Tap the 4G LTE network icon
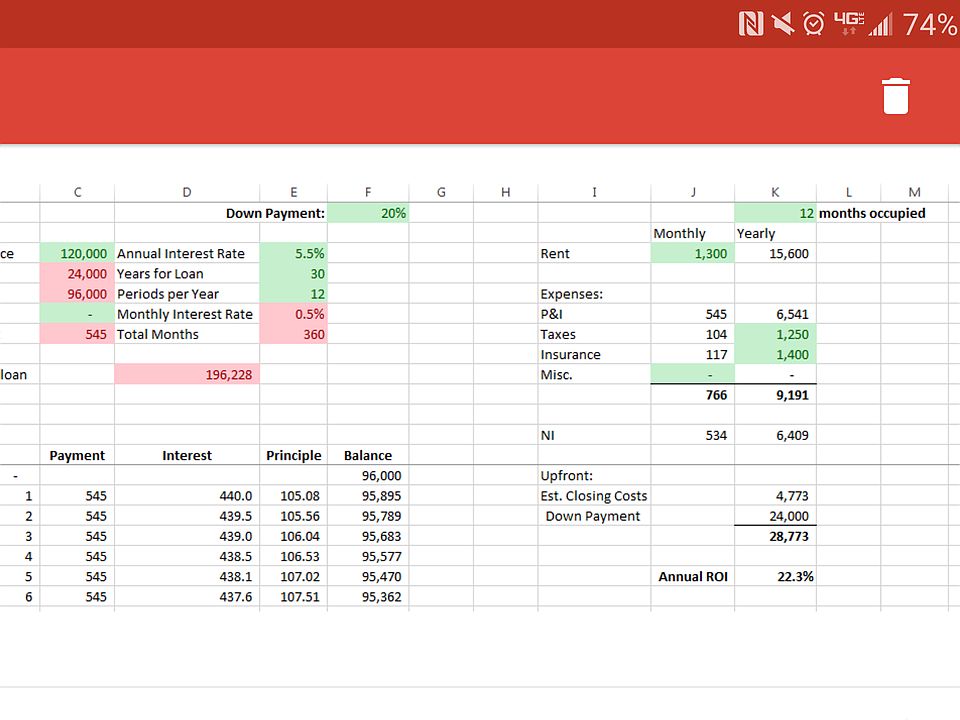Viewport: 960px width, 720px height. [x=849, y=24]
